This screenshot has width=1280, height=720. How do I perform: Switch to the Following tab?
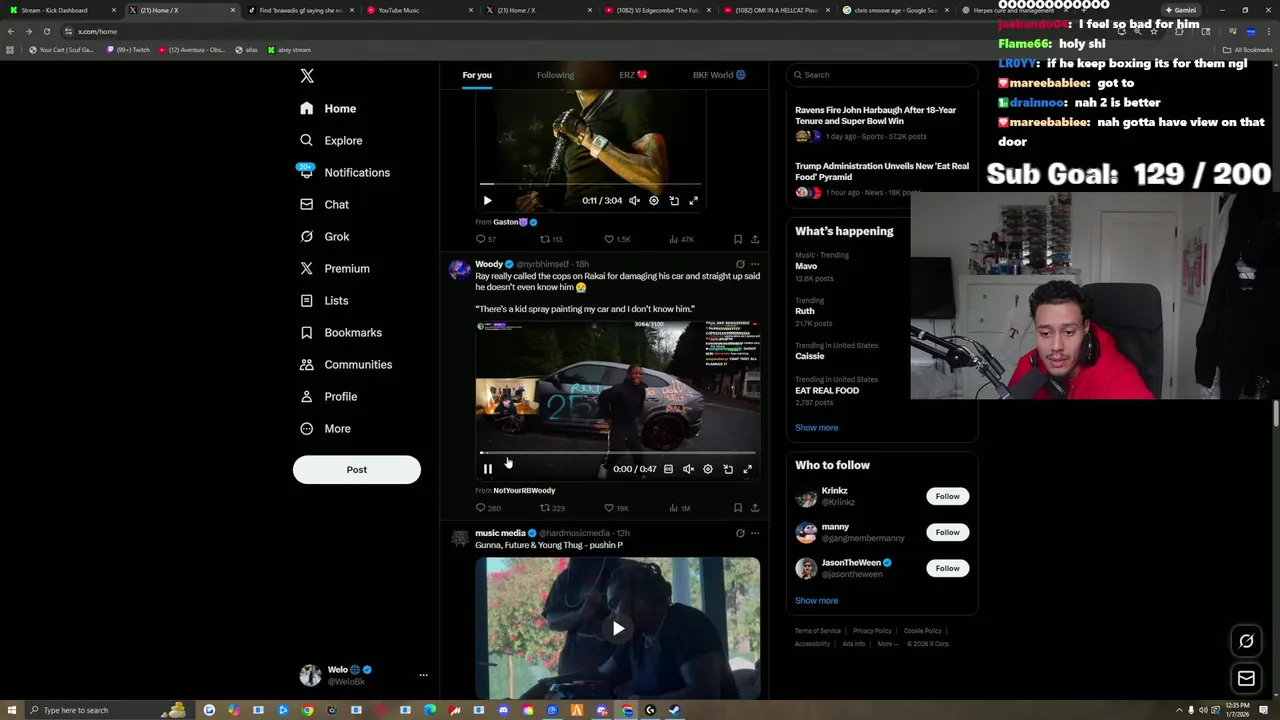555,75
